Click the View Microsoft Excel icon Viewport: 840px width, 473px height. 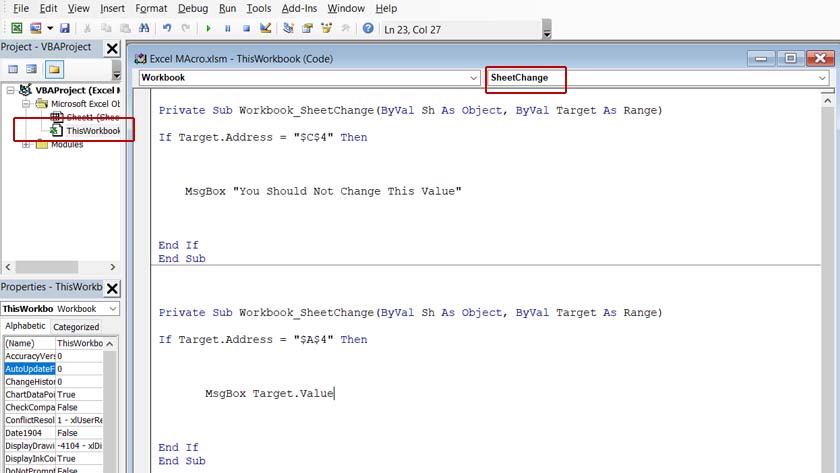[17, 28]
